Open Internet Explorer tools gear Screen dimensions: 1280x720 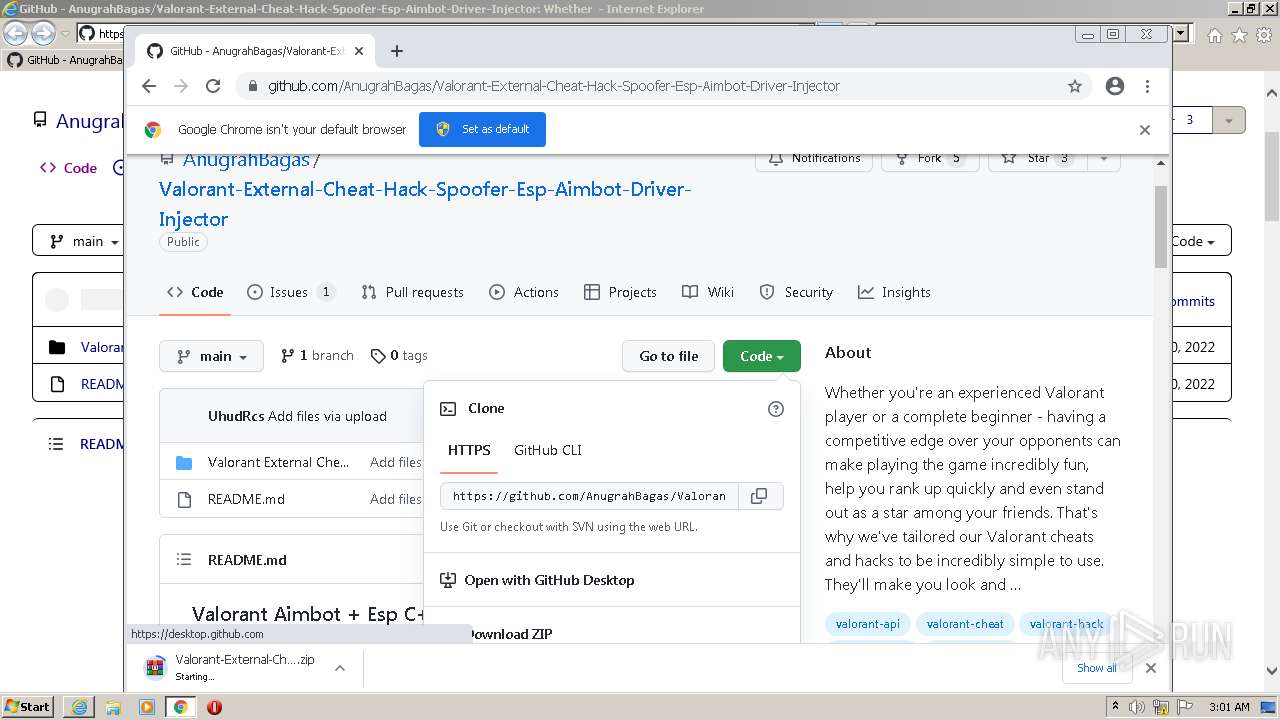pos(1263,35)
